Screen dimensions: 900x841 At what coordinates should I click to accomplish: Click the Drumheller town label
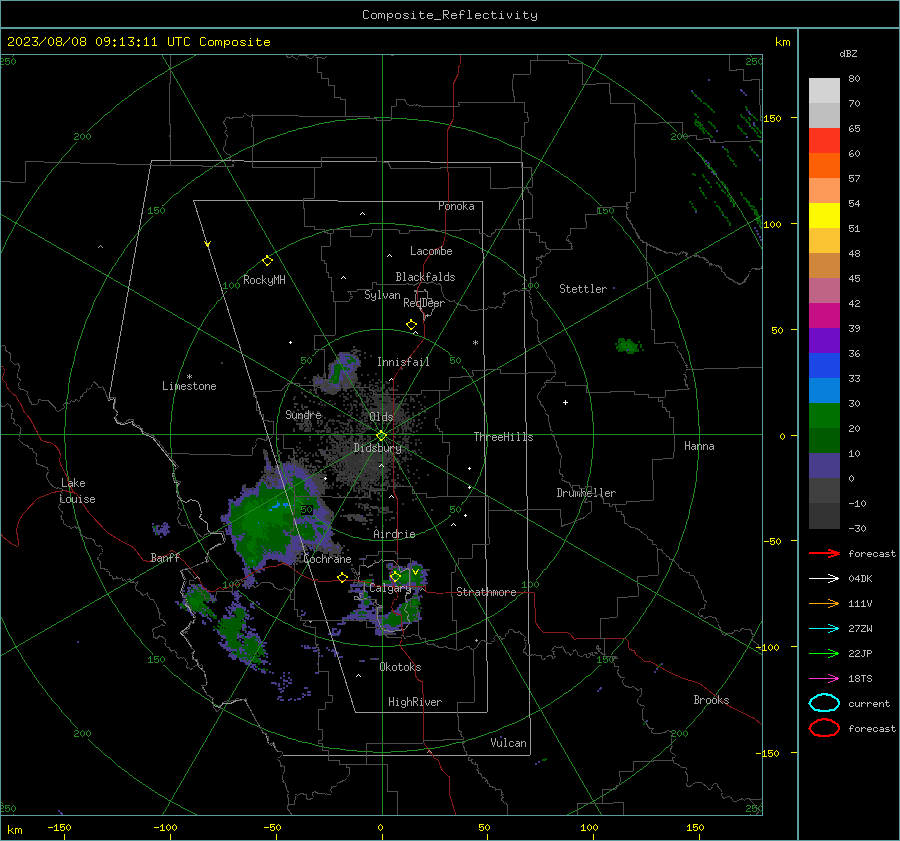tap(586, 493)
